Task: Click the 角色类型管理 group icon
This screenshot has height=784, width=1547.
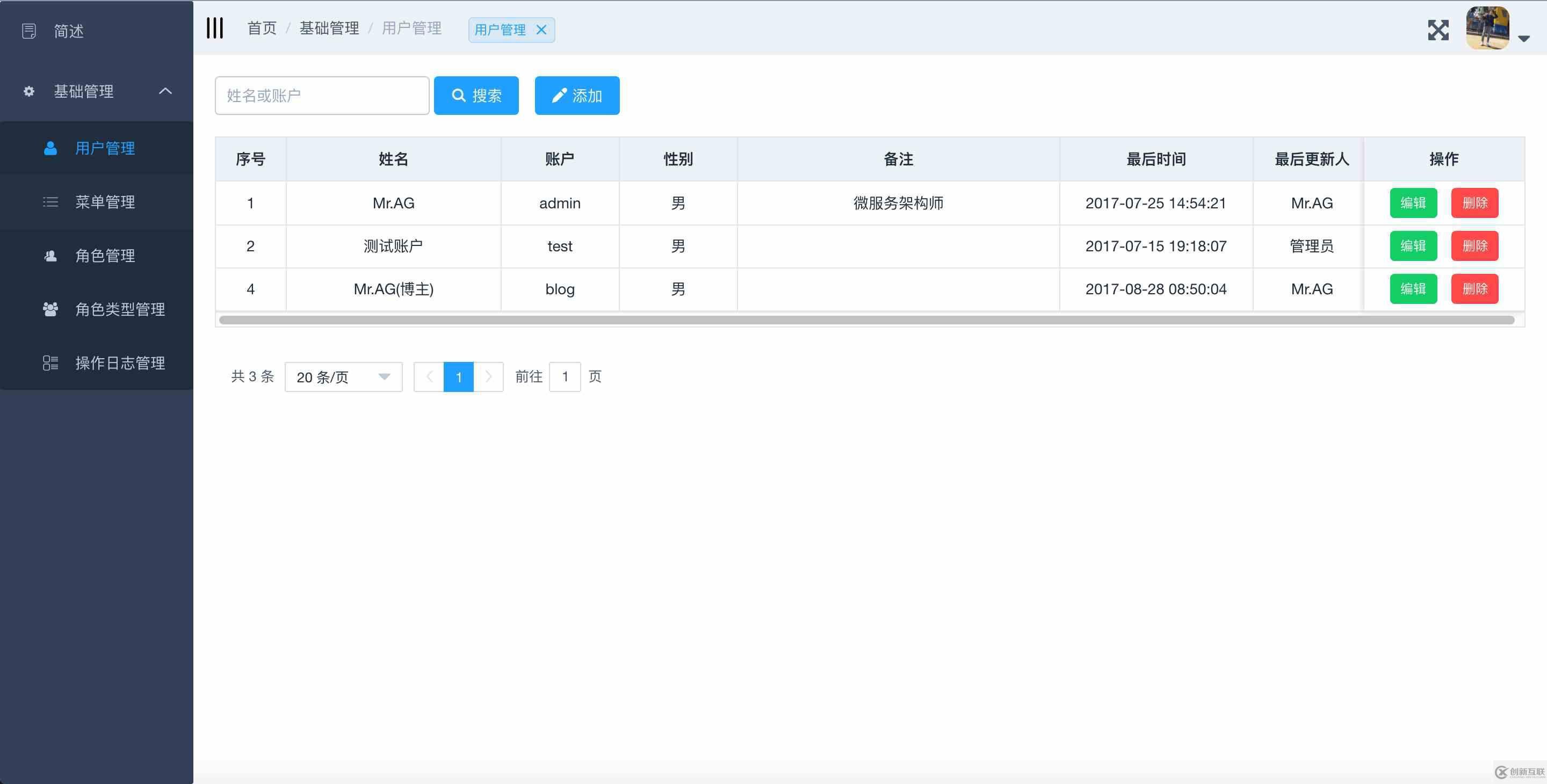Action: tap(50, 309)
